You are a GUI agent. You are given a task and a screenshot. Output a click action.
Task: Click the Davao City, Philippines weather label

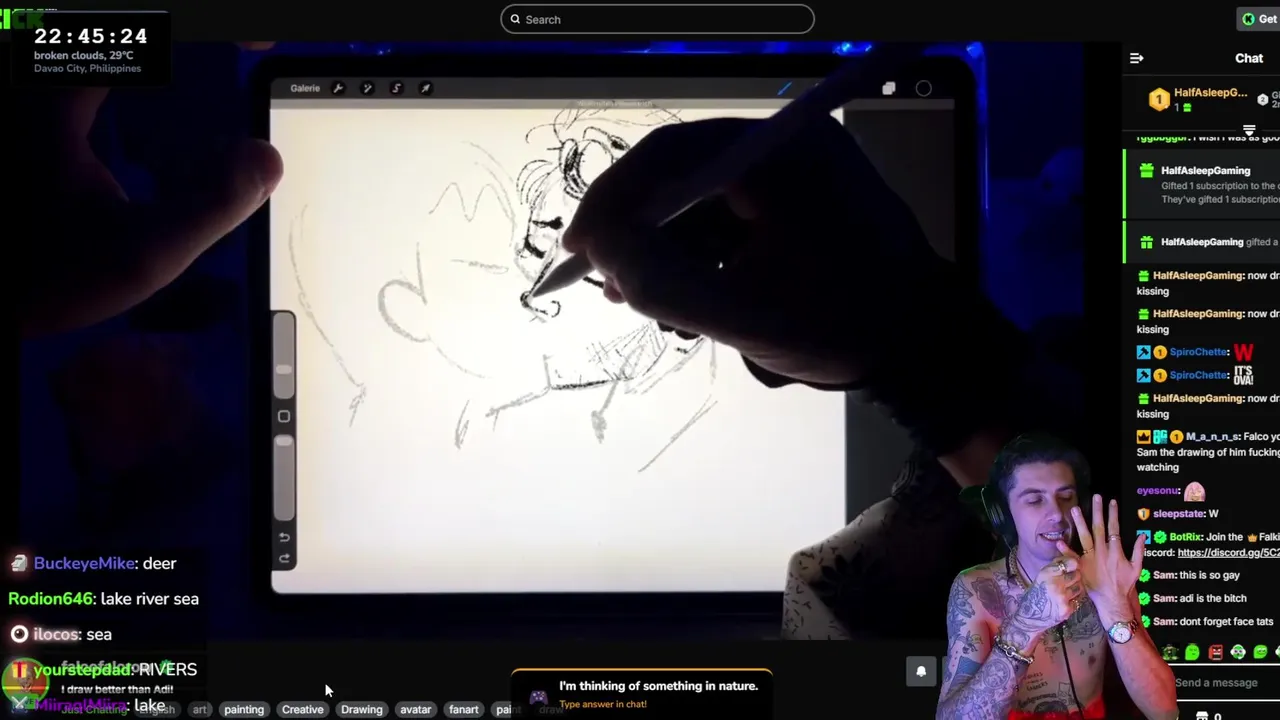87,69
